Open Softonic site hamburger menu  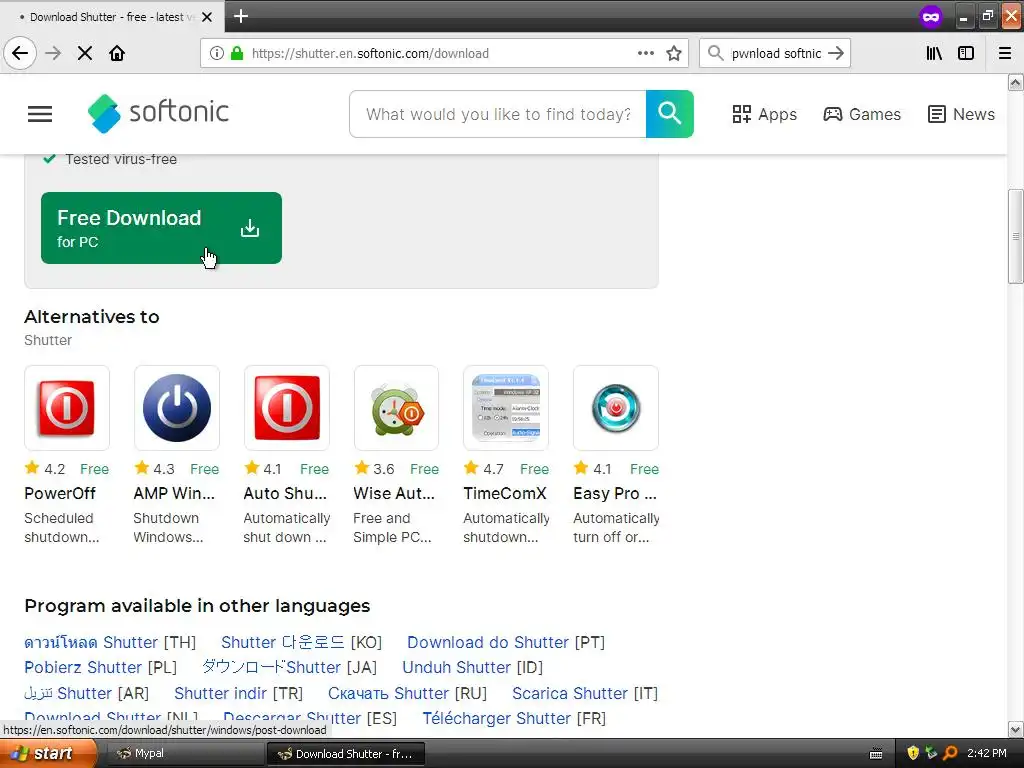[40, 114]
